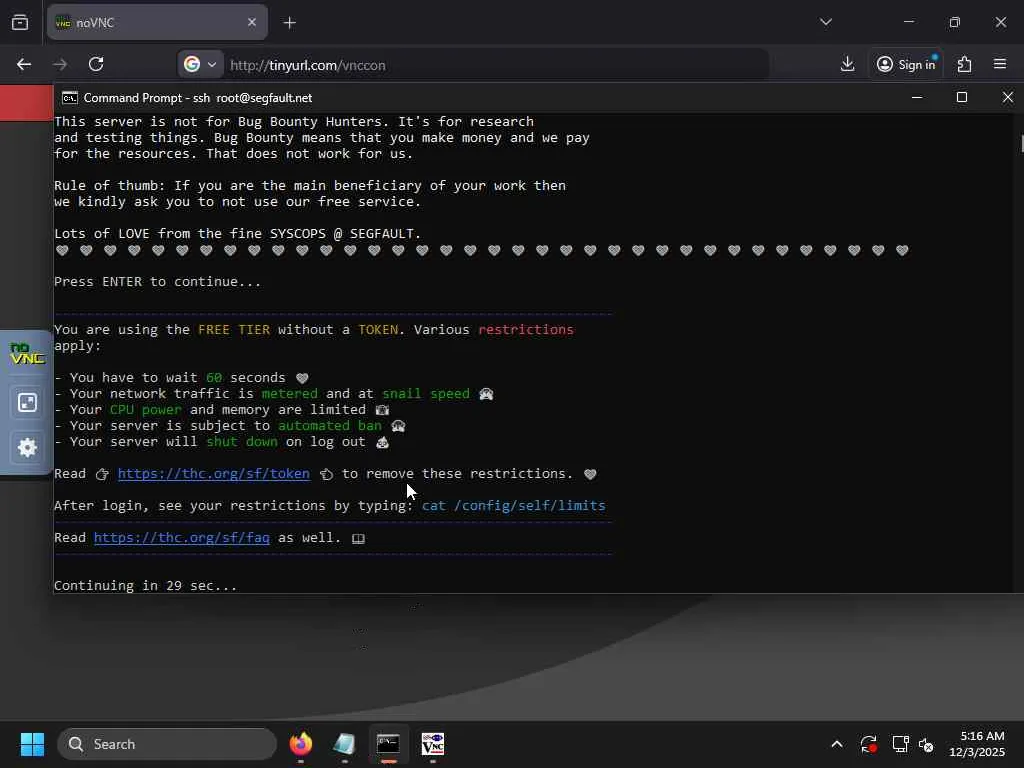This screenshot has width=1024, height=768.
Task: Click the 'Press ENTER to continue...' text
Action: pyautogui.click(x=157, y=281)
